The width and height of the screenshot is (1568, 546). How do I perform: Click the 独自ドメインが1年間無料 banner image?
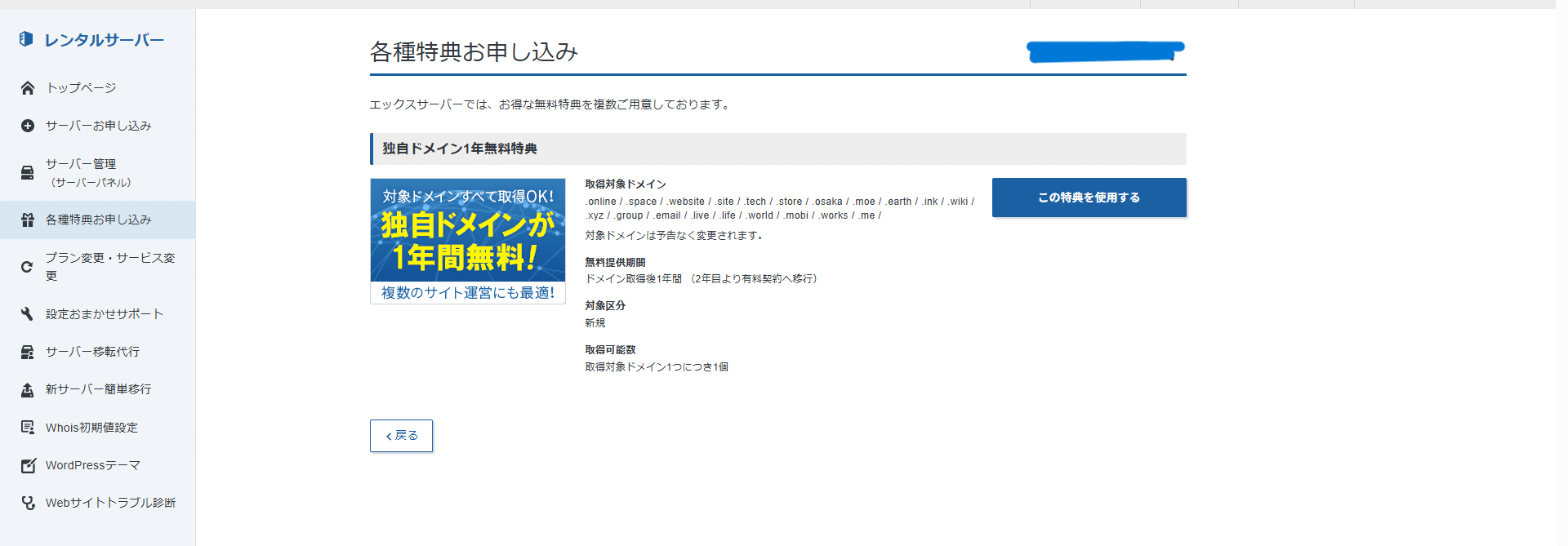click(468, 242)
